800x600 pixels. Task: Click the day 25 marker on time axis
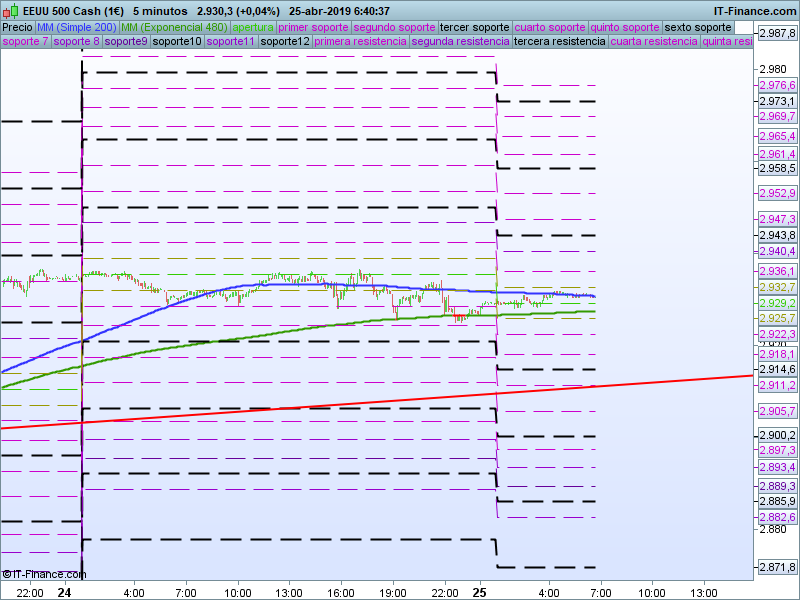479,593
